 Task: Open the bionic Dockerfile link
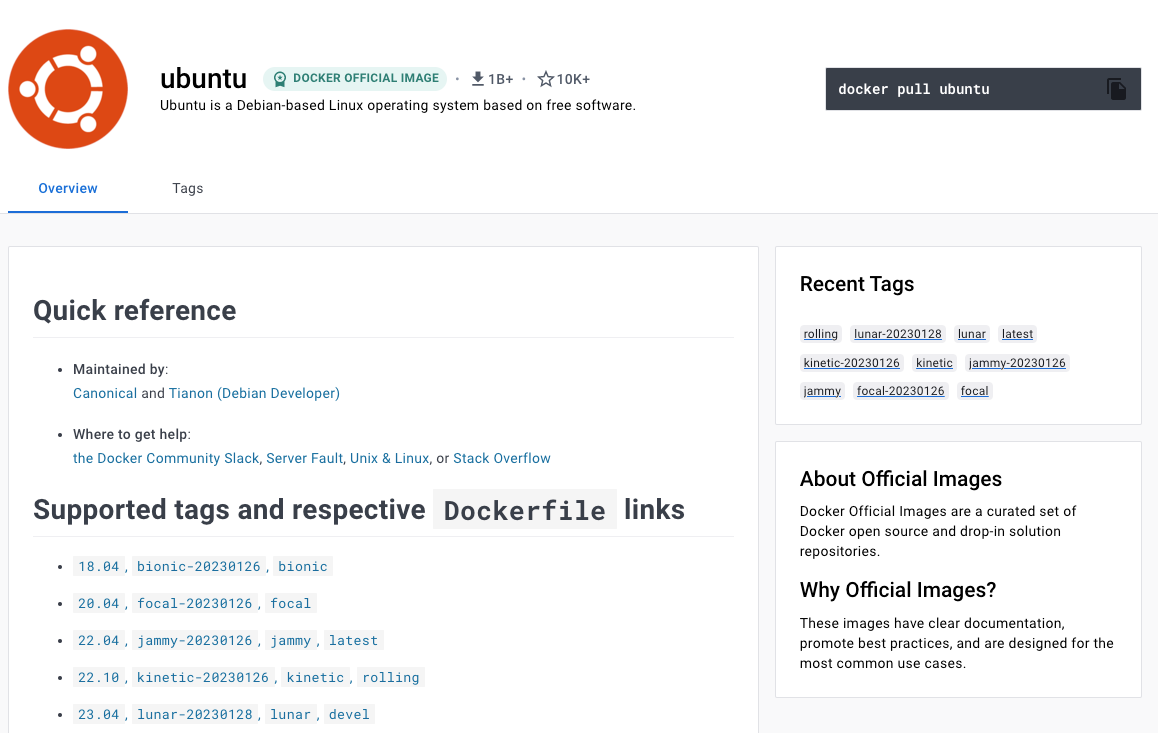(303, 567)
